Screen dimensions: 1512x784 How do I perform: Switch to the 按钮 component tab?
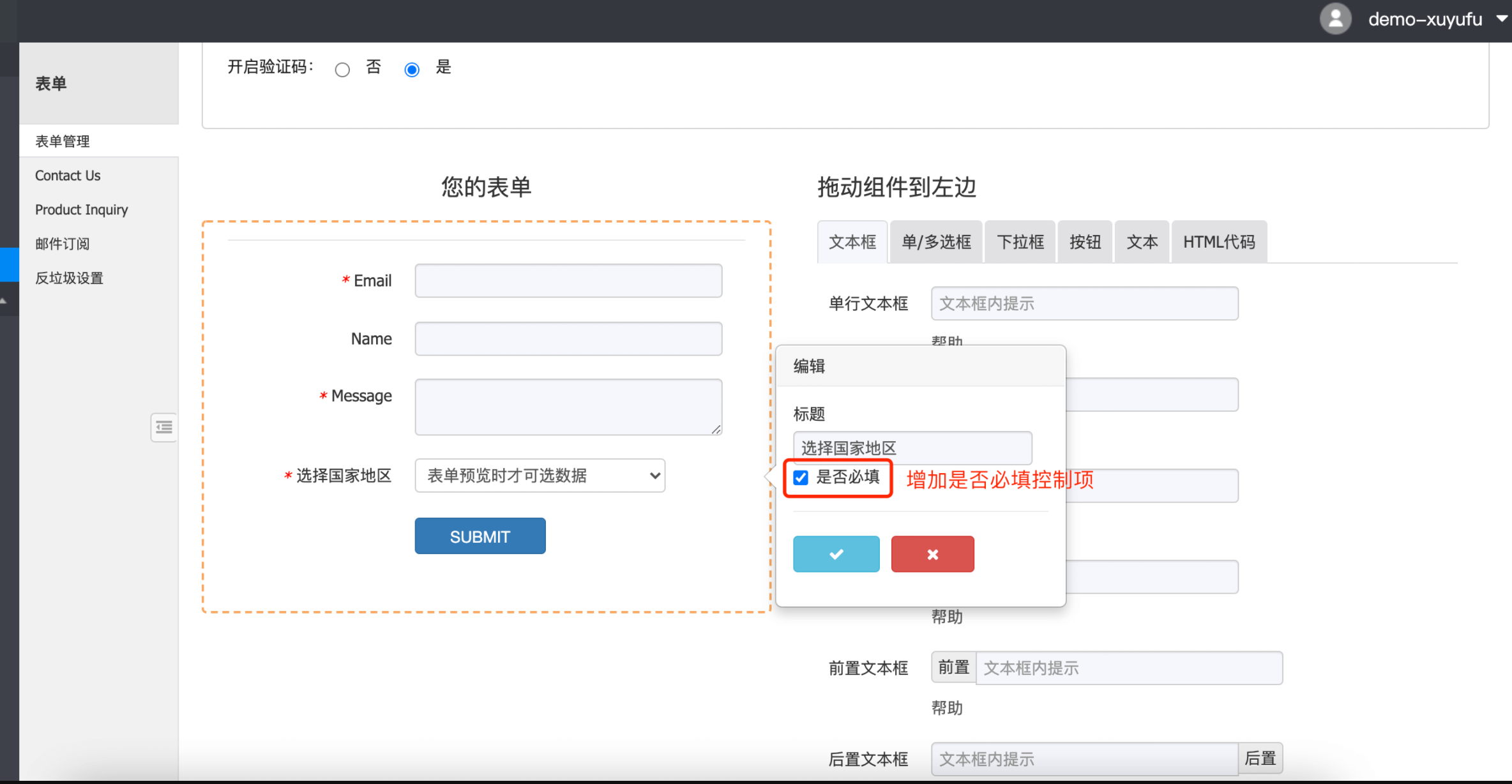coord(1084,241)
